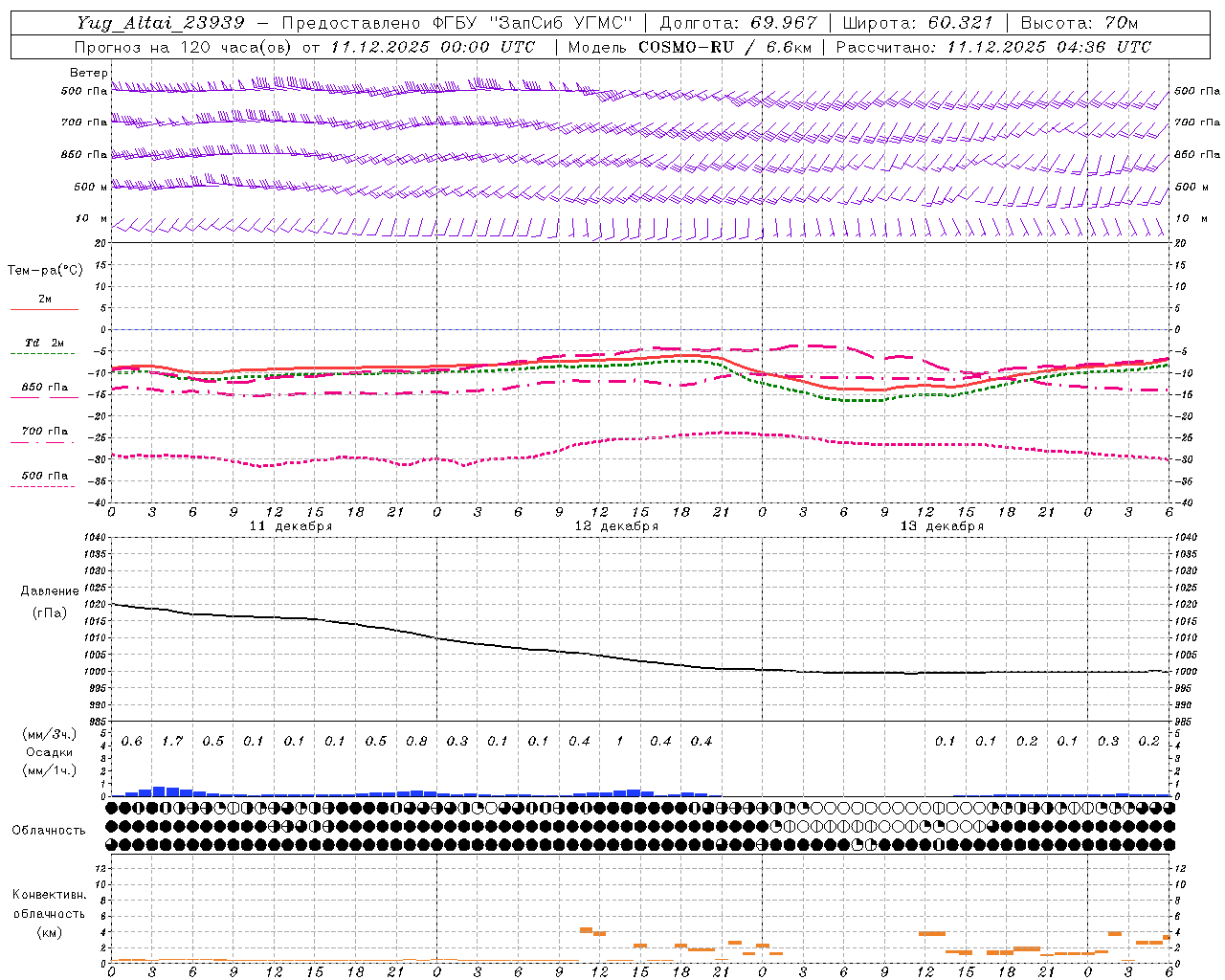Click the 11 декабря date label

[x=291, y=526]
